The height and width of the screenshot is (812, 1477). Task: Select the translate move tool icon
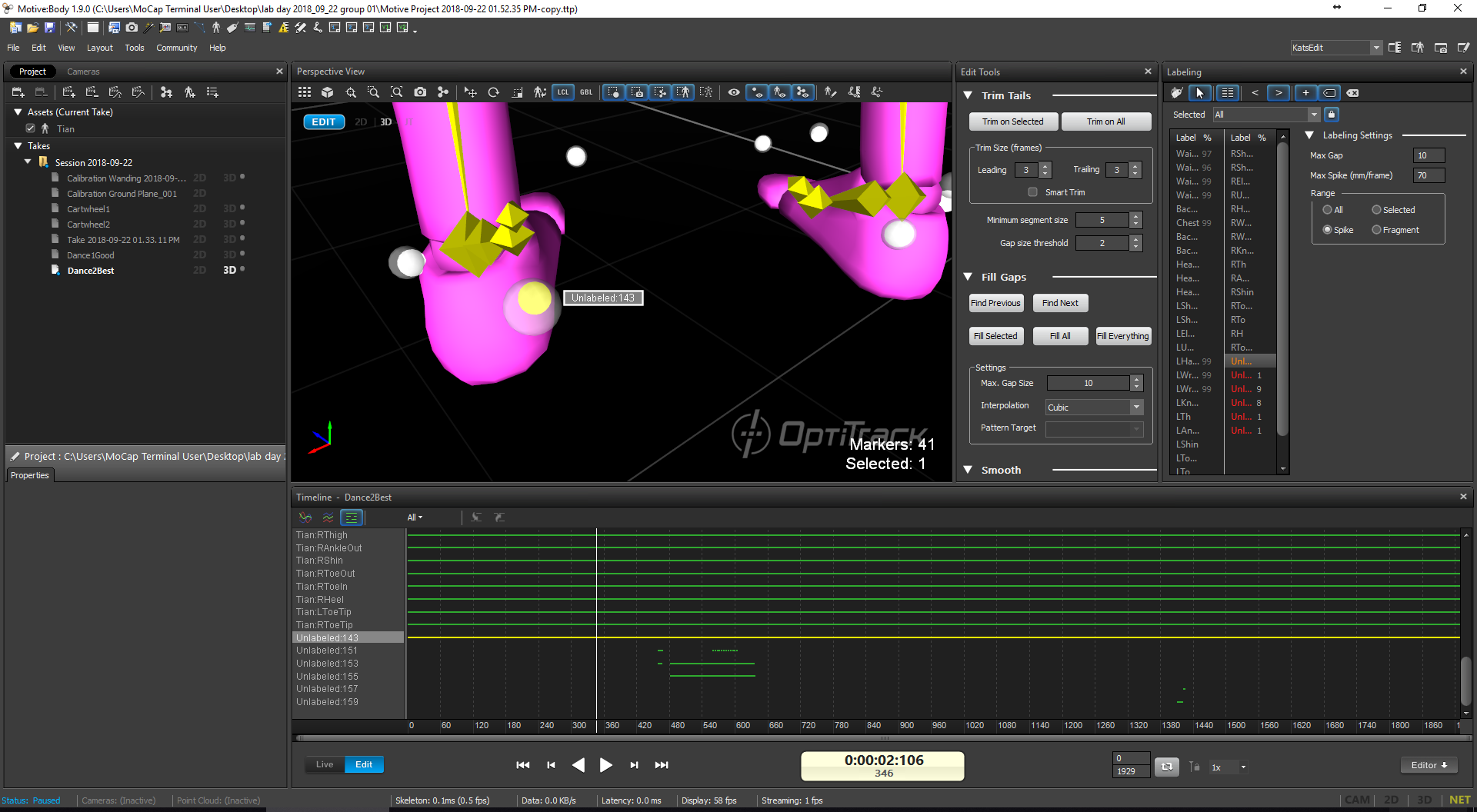pos(471,92)
